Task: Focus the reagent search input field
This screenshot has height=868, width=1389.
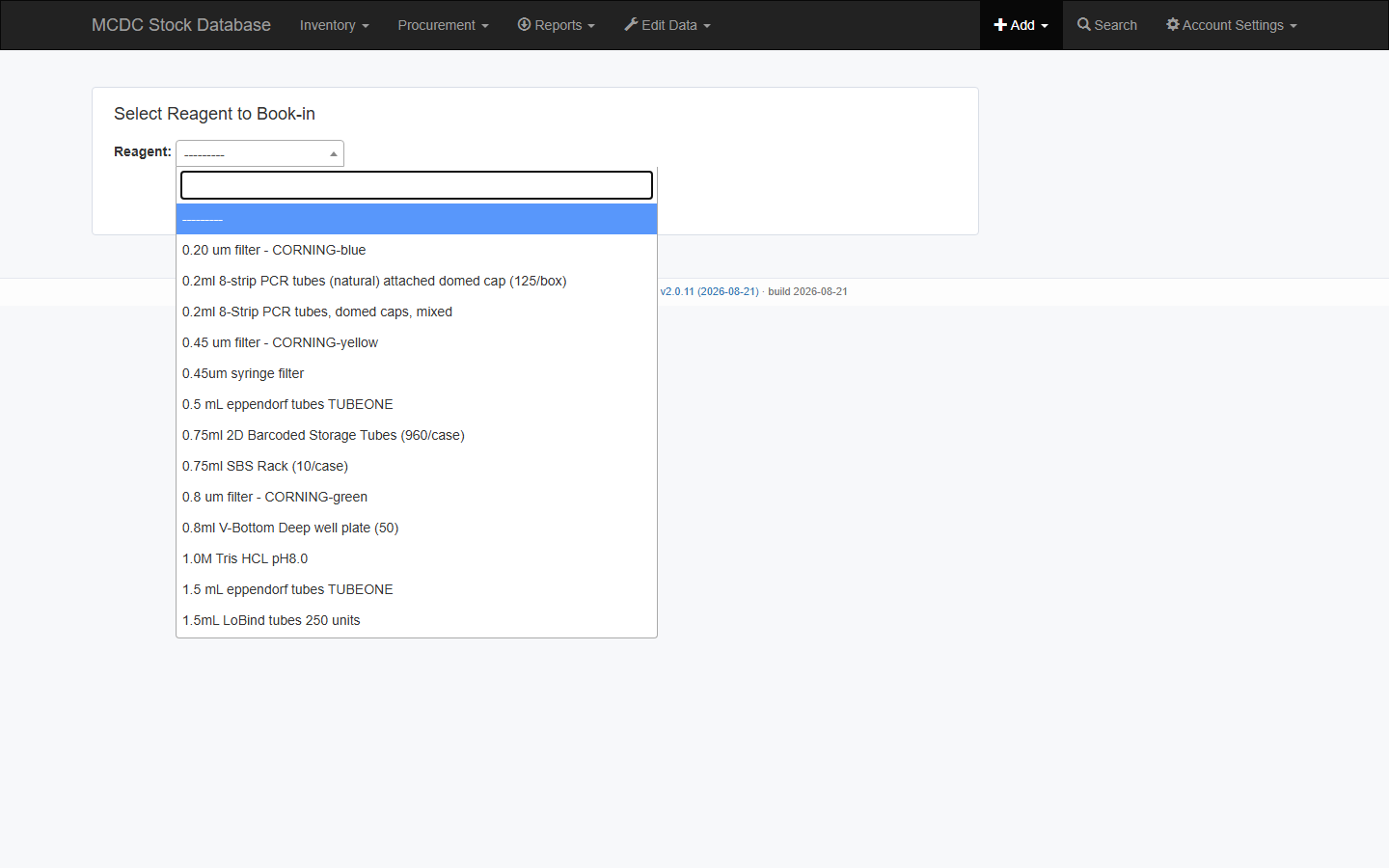Action: [x=417, y=185]
